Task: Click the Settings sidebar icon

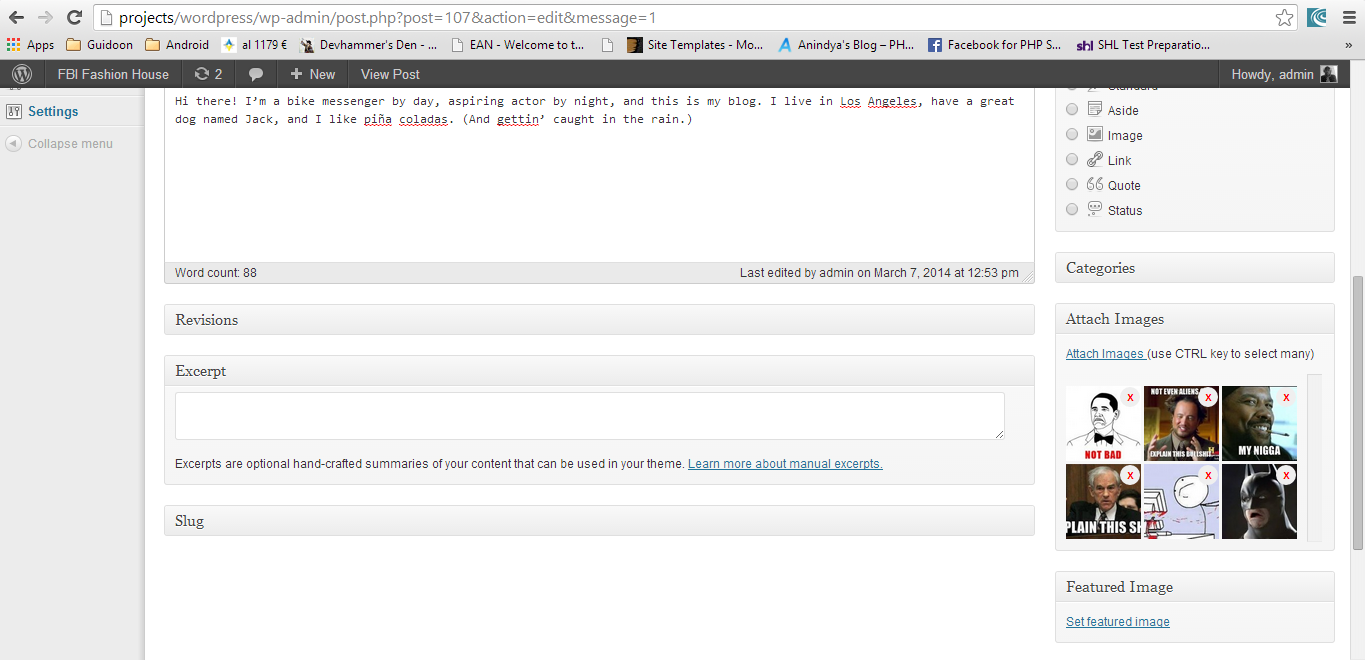Action: [x=14, y=111]
